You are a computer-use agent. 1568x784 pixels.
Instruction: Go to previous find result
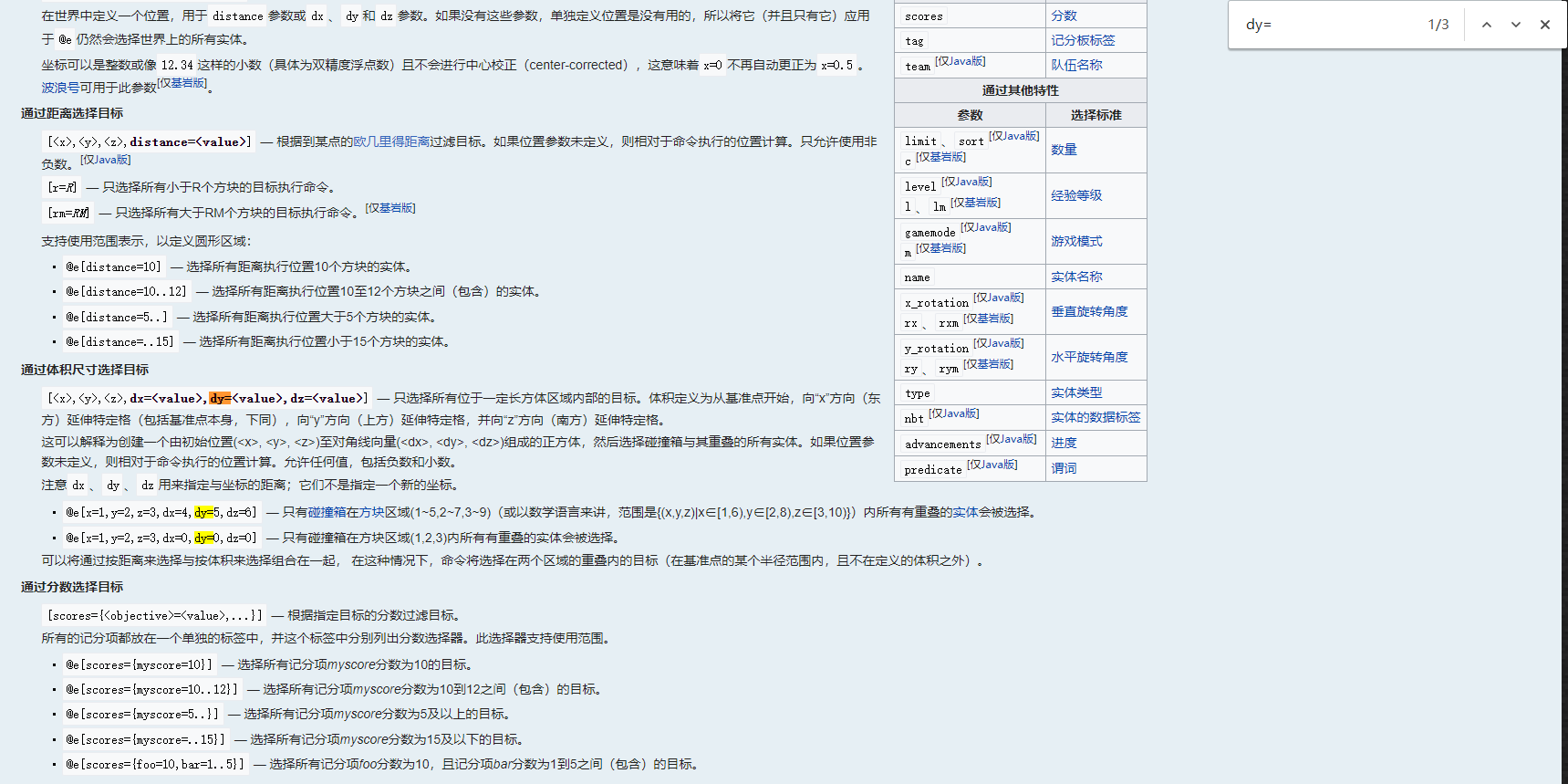click(1487, 25)
